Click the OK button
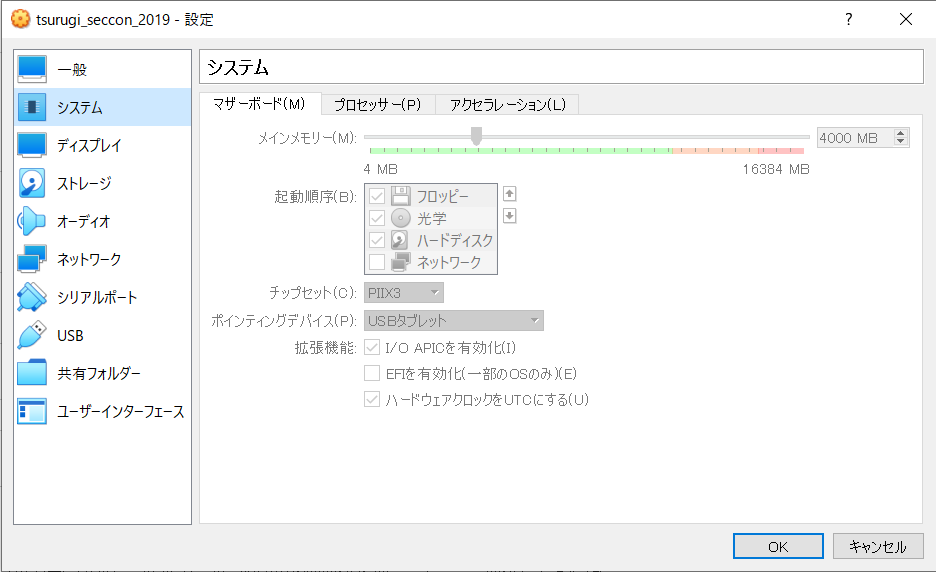Image resolution: width=936 pixels, height=572 pixels. (778, 546)
